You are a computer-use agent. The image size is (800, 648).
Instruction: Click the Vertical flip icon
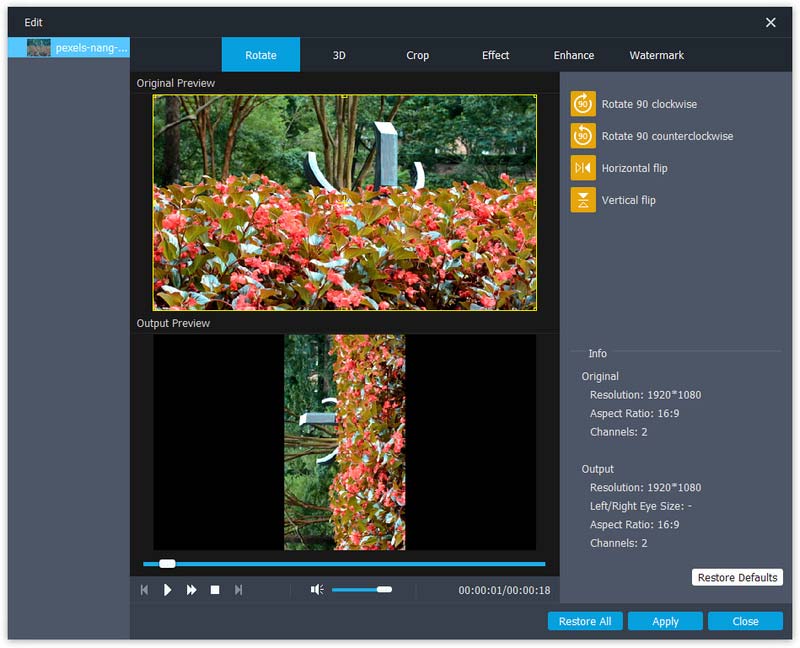(583, 200)
